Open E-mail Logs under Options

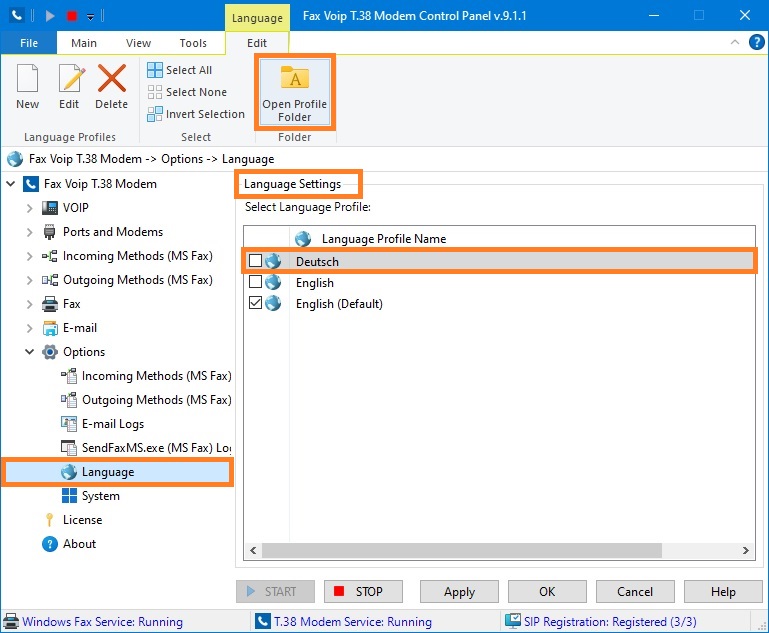pos(113,424)
